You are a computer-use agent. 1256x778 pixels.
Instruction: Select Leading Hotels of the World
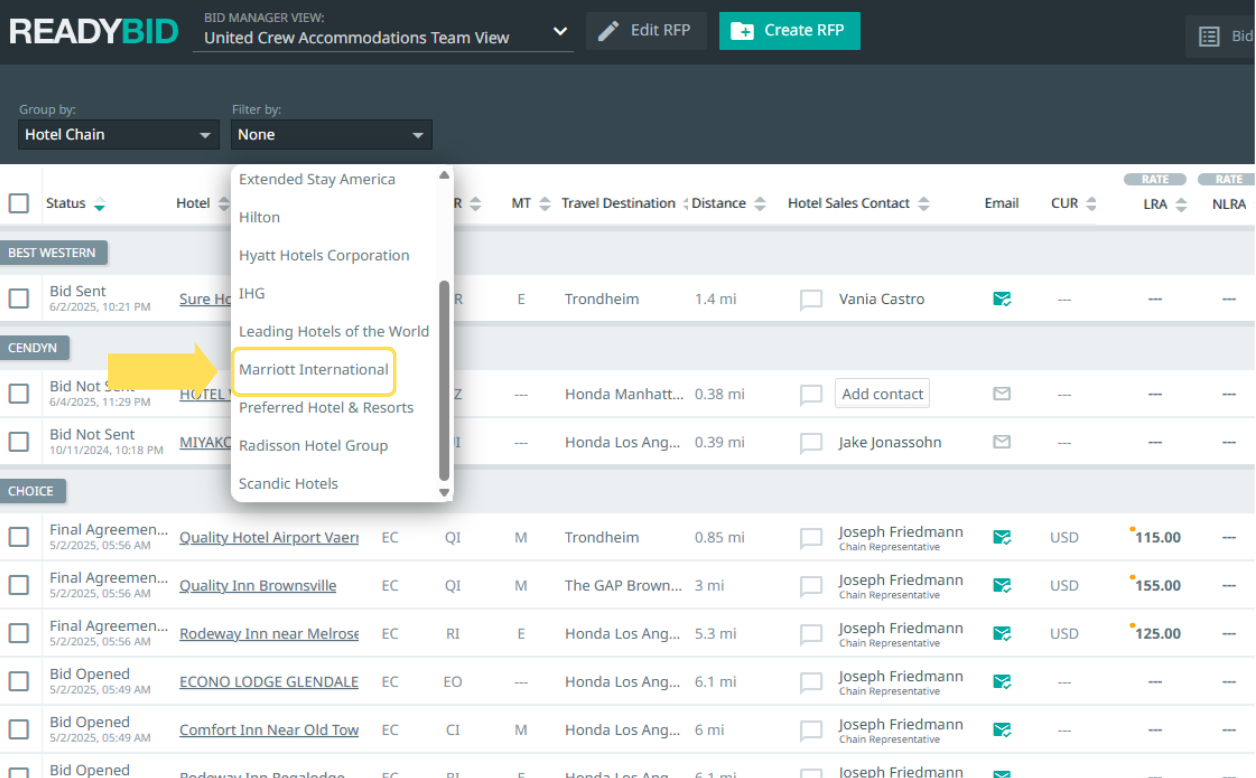click(334, 332)
